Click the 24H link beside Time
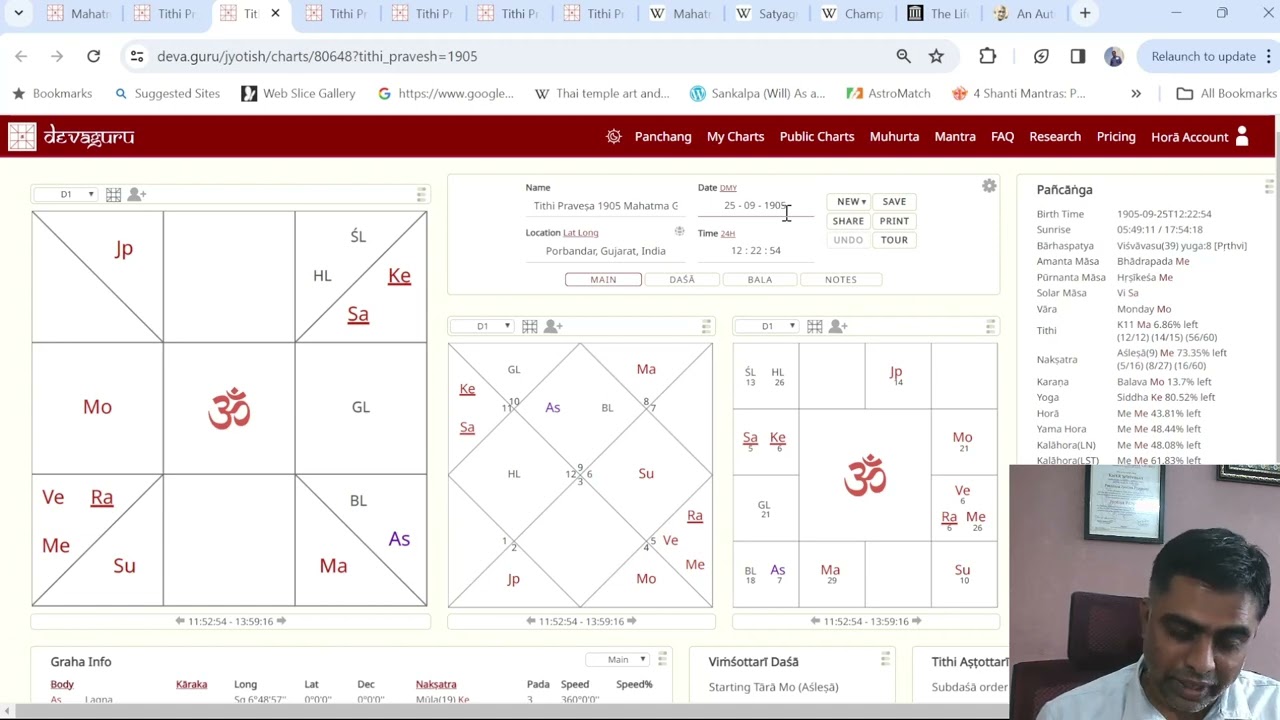This screenshot has height=720, width=1280. click(728, 234)
